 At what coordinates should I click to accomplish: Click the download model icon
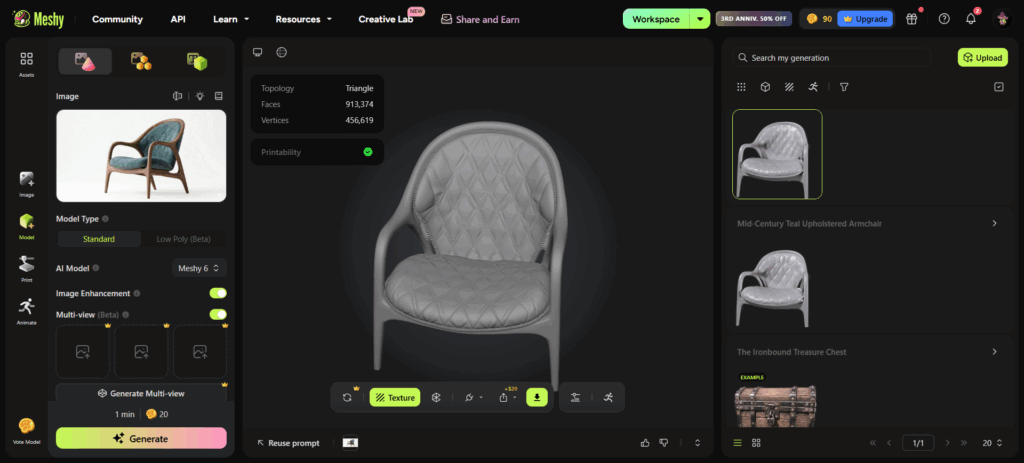pos(537,397)
